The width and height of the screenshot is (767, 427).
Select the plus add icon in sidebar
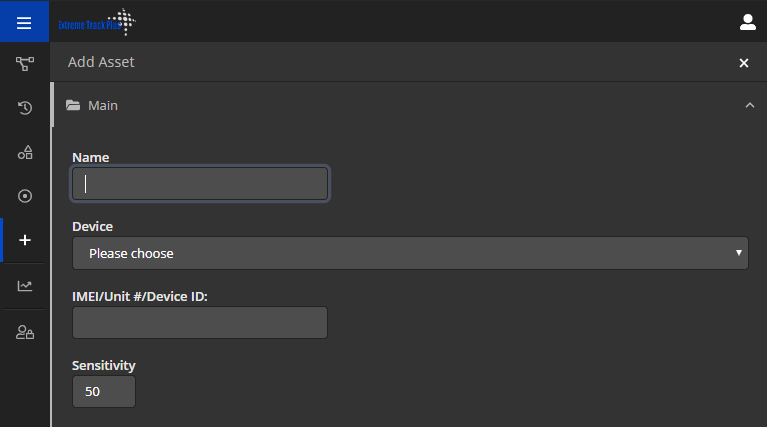coord(25,240)
